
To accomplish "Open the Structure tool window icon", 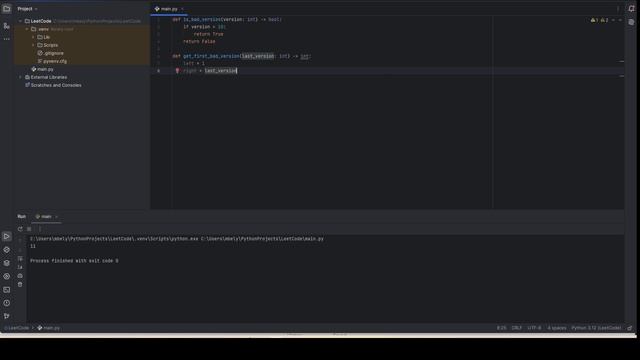I will 7,26.
